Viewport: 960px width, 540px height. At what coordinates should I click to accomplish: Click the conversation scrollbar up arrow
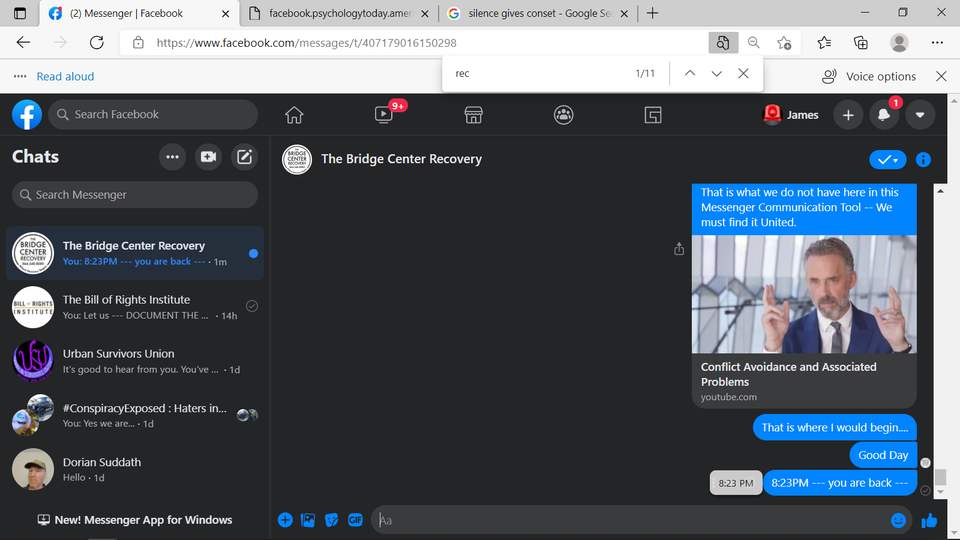(x=940, y=191)
